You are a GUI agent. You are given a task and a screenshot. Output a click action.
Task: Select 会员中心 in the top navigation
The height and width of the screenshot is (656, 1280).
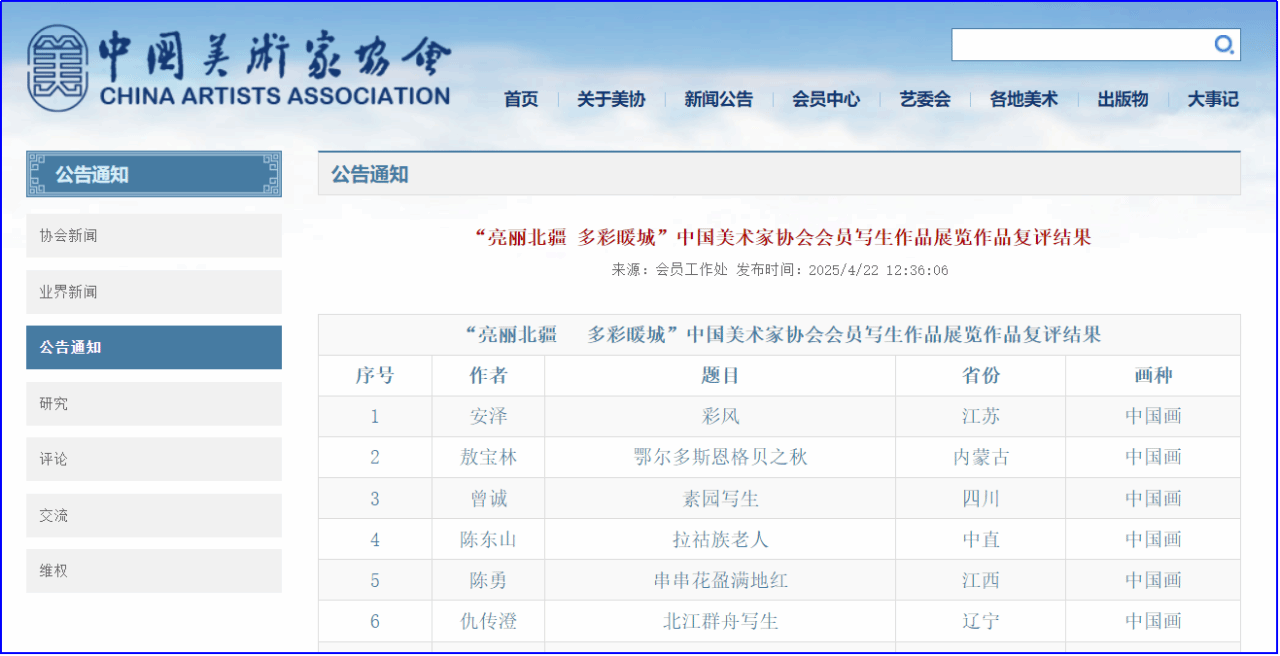(825, 99)
